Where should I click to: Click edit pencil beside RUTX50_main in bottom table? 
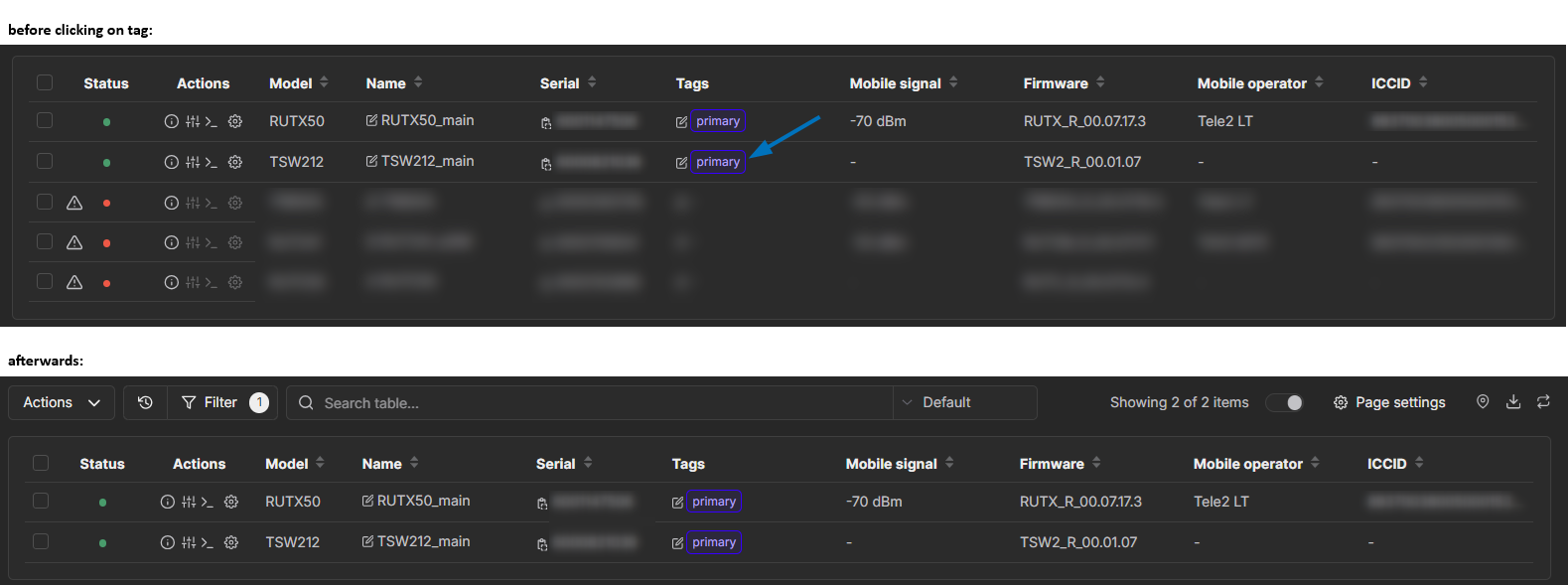click(368, 502)
